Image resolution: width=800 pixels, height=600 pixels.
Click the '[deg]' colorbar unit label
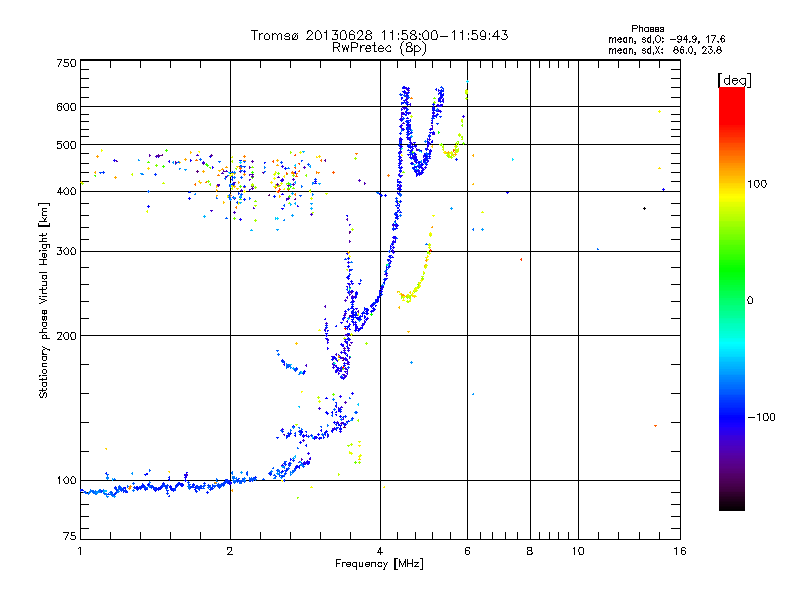click(x=734, y=81)
